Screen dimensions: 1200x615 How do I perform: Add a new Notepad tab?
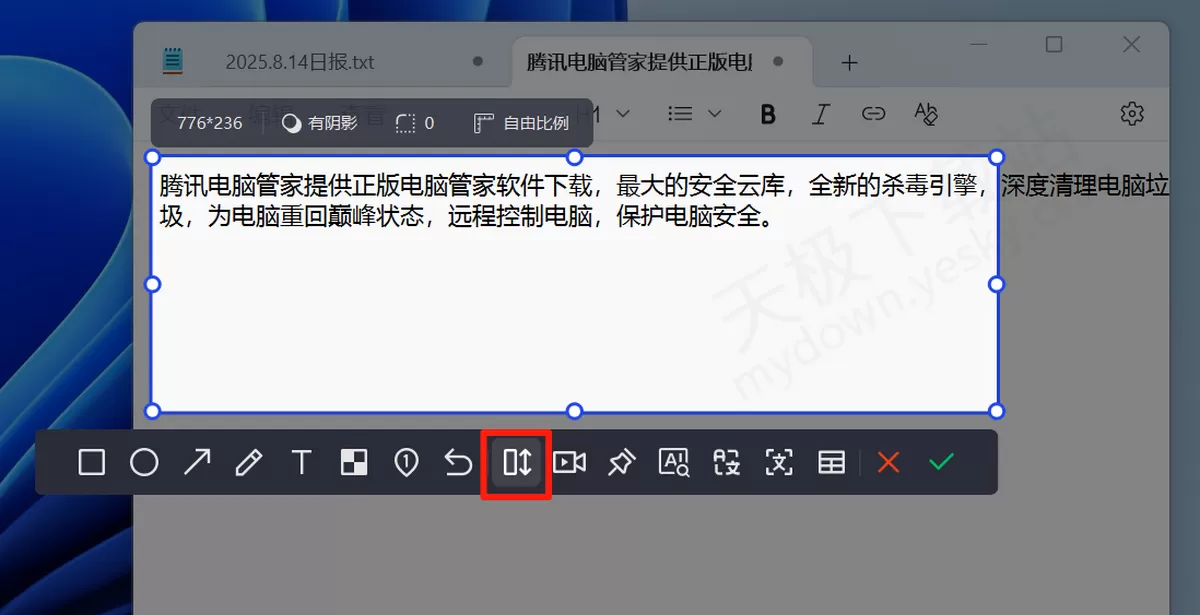tap(850, 63)
